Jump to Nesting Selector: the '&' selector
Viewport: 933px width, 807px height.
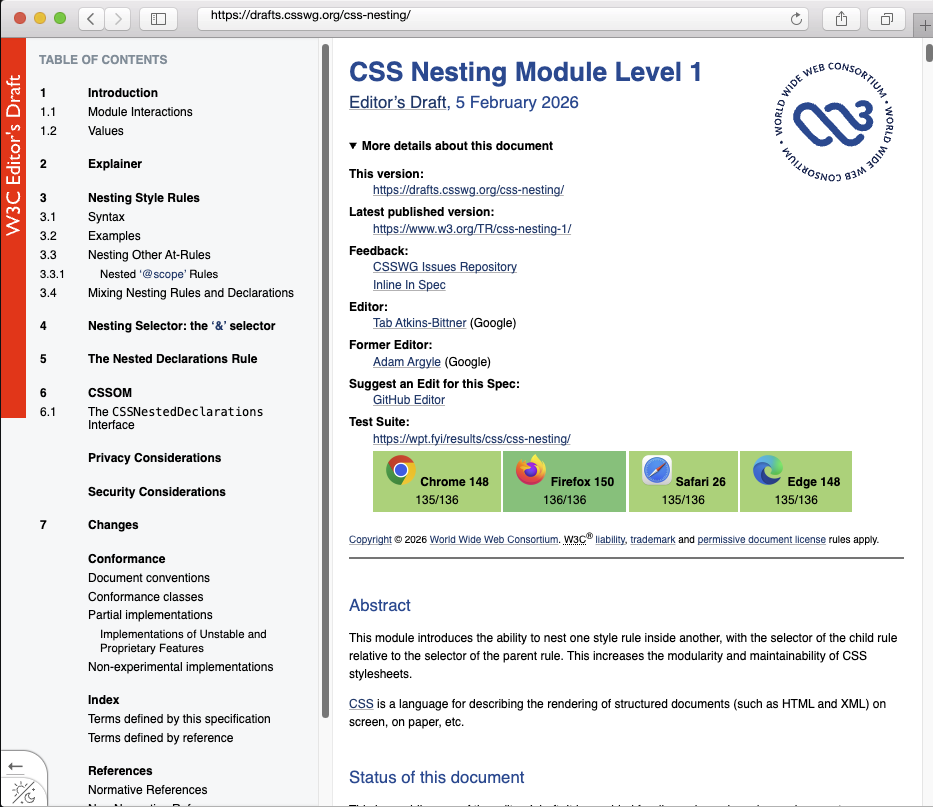(181, 326)
